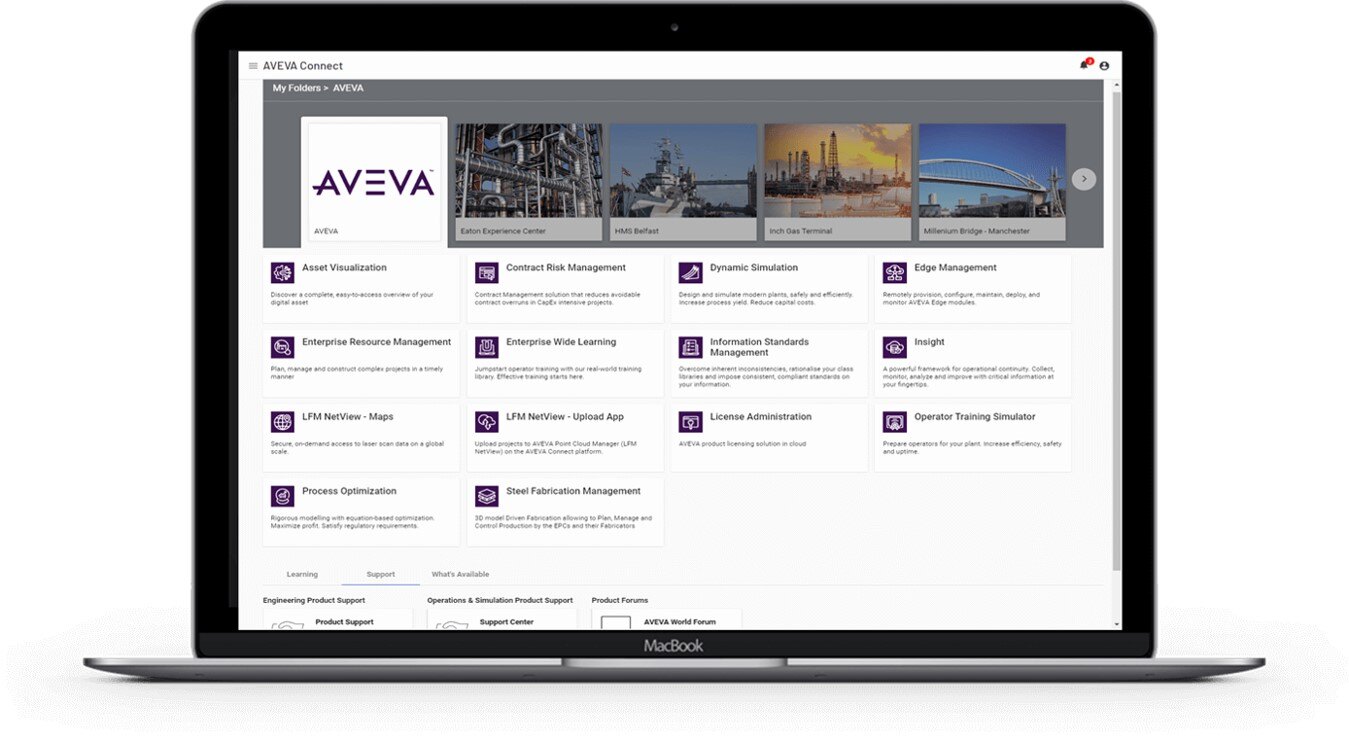Click the Contract Risk Management icon
This screenshot has height=742, width=1349.
[x=487, y=273]
